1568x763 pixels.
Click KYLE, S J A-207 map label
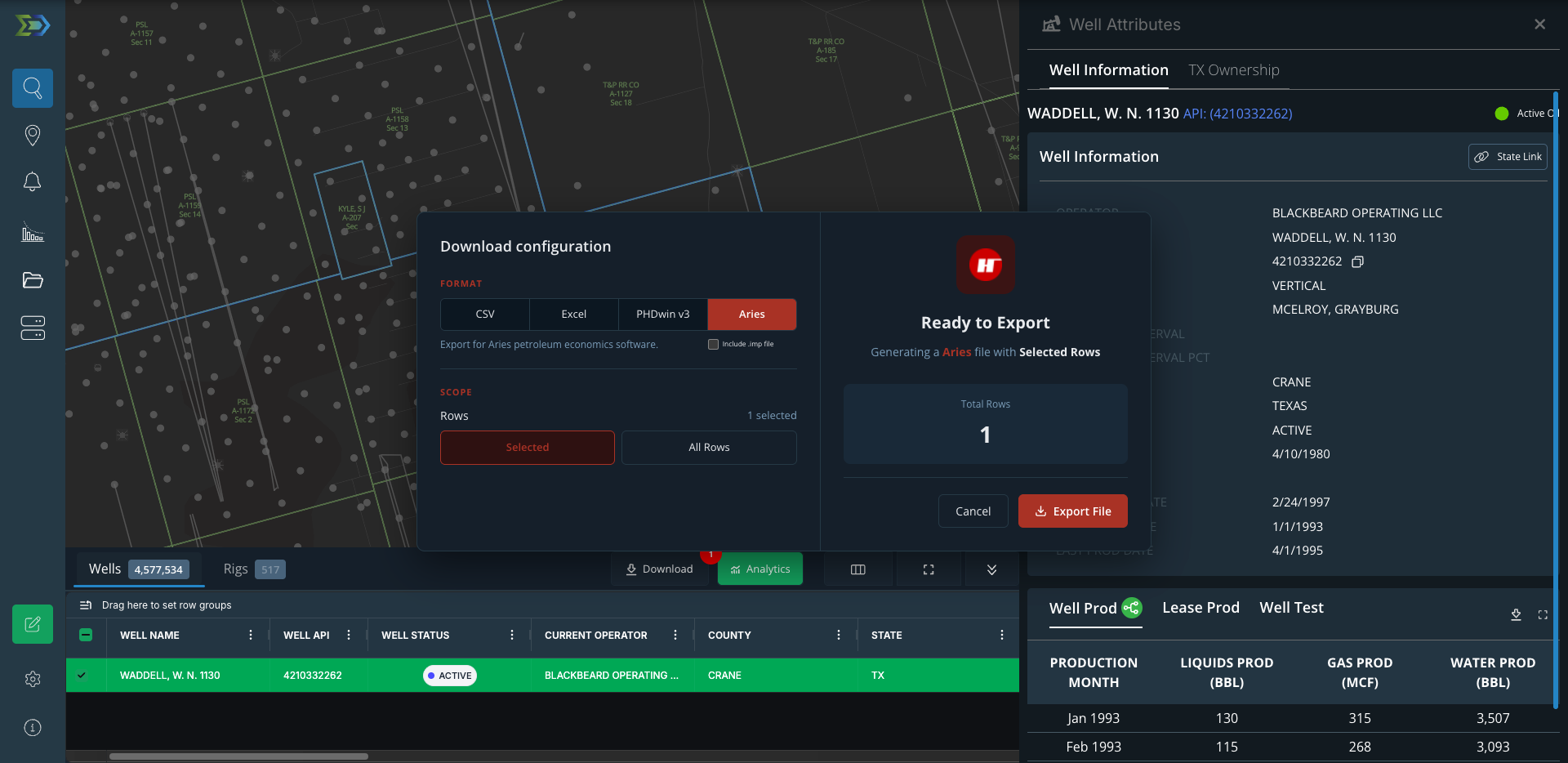coord(352,217)
